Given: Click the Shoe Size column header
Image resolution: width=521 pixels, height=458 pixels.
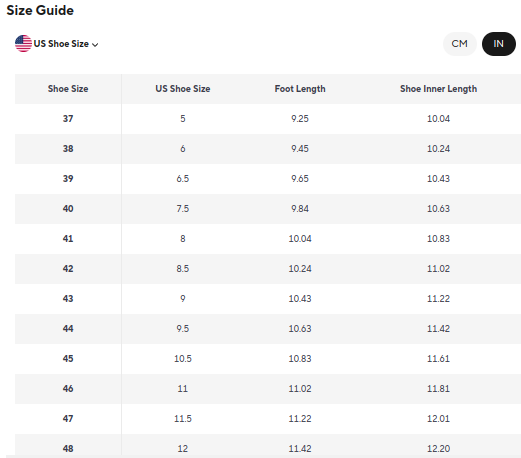Looking at the screenshot, I should coord(68,89).
